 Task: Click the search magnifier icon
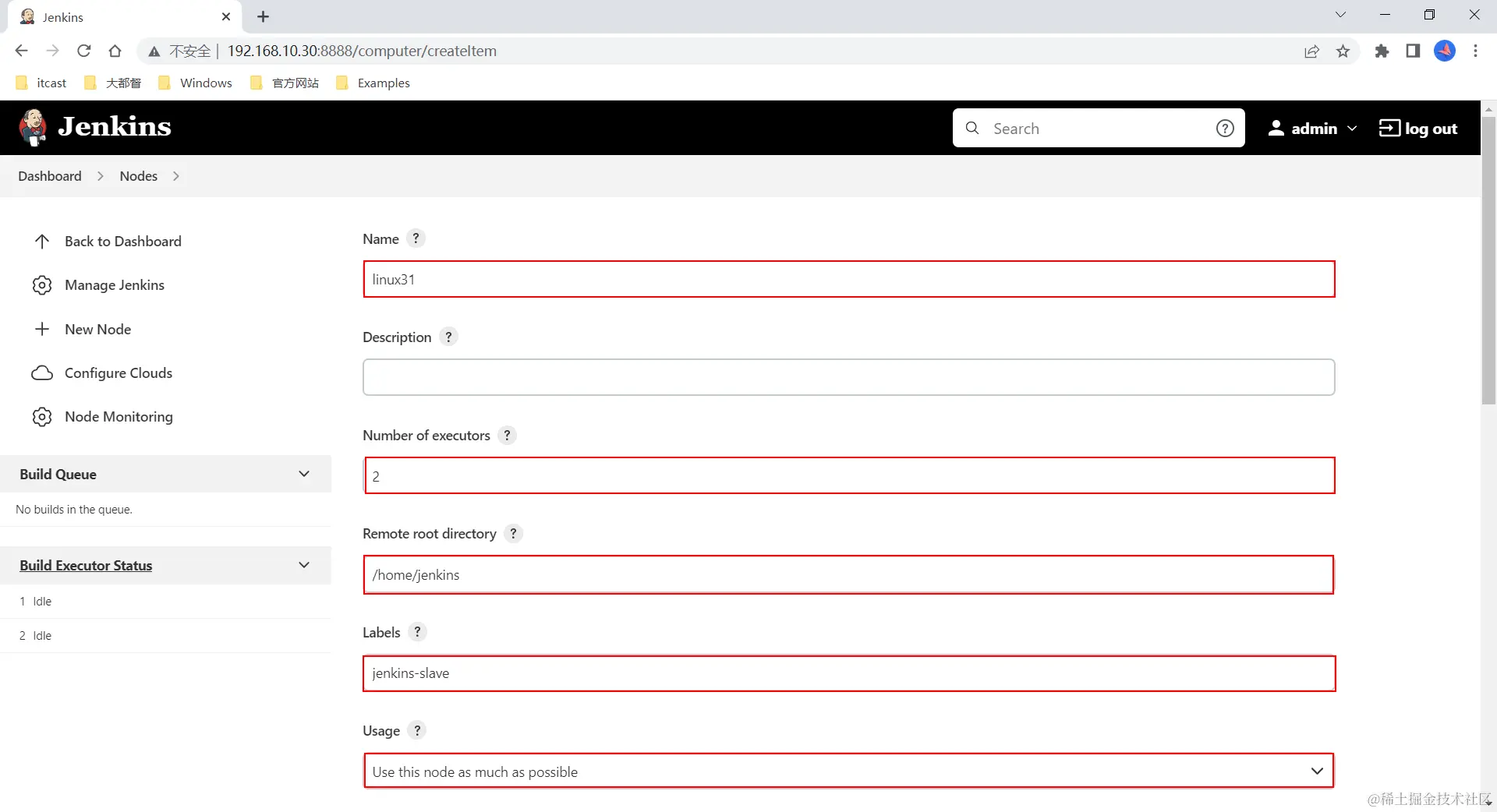click(972, 129)
